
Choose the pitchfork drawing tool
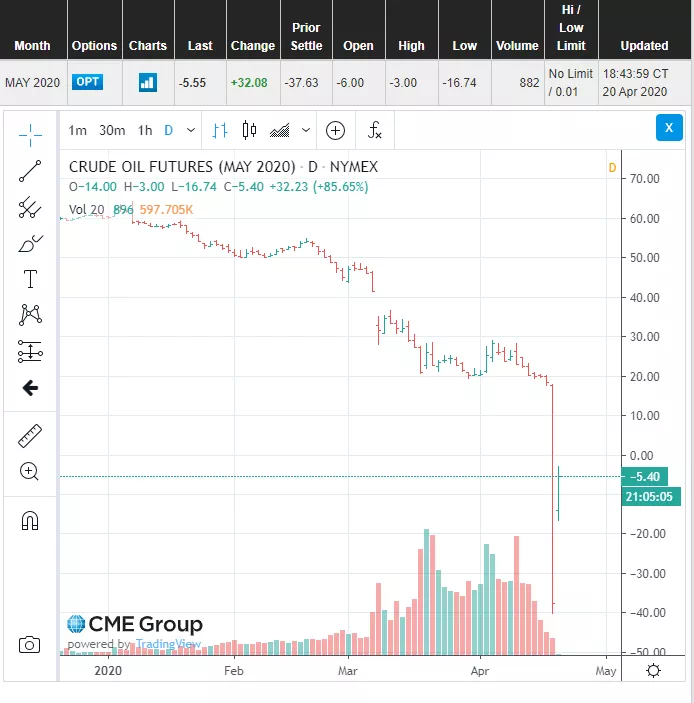point(30,208)
